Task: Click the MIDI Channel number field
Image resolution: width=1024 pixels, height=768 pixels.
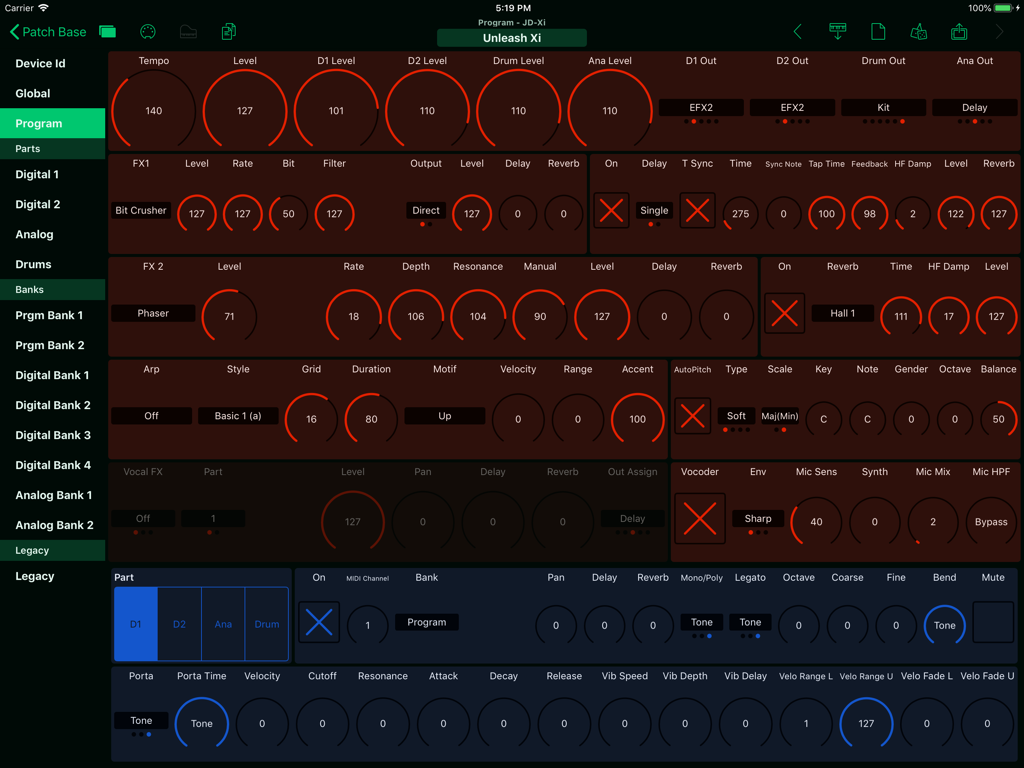Action: coord(367,624)
